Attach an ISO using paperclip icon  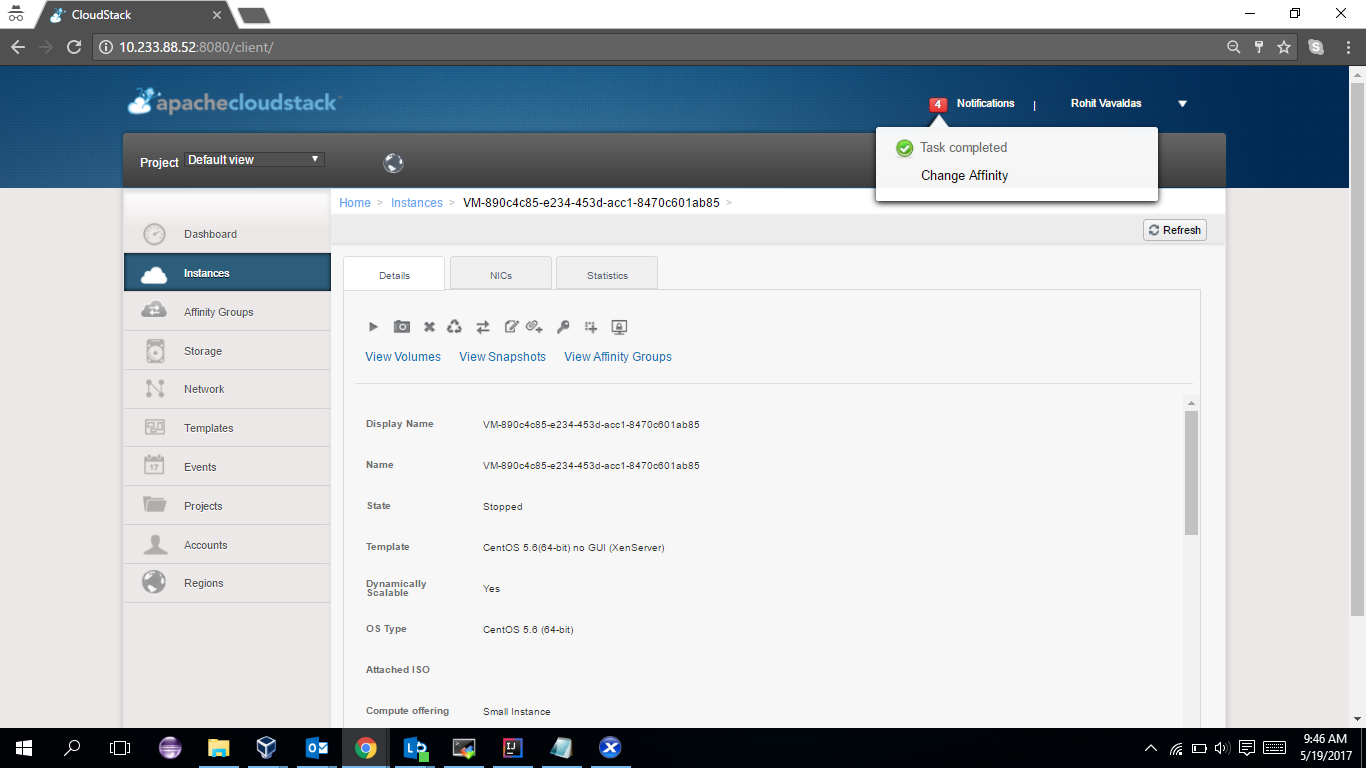pos(535,327)
